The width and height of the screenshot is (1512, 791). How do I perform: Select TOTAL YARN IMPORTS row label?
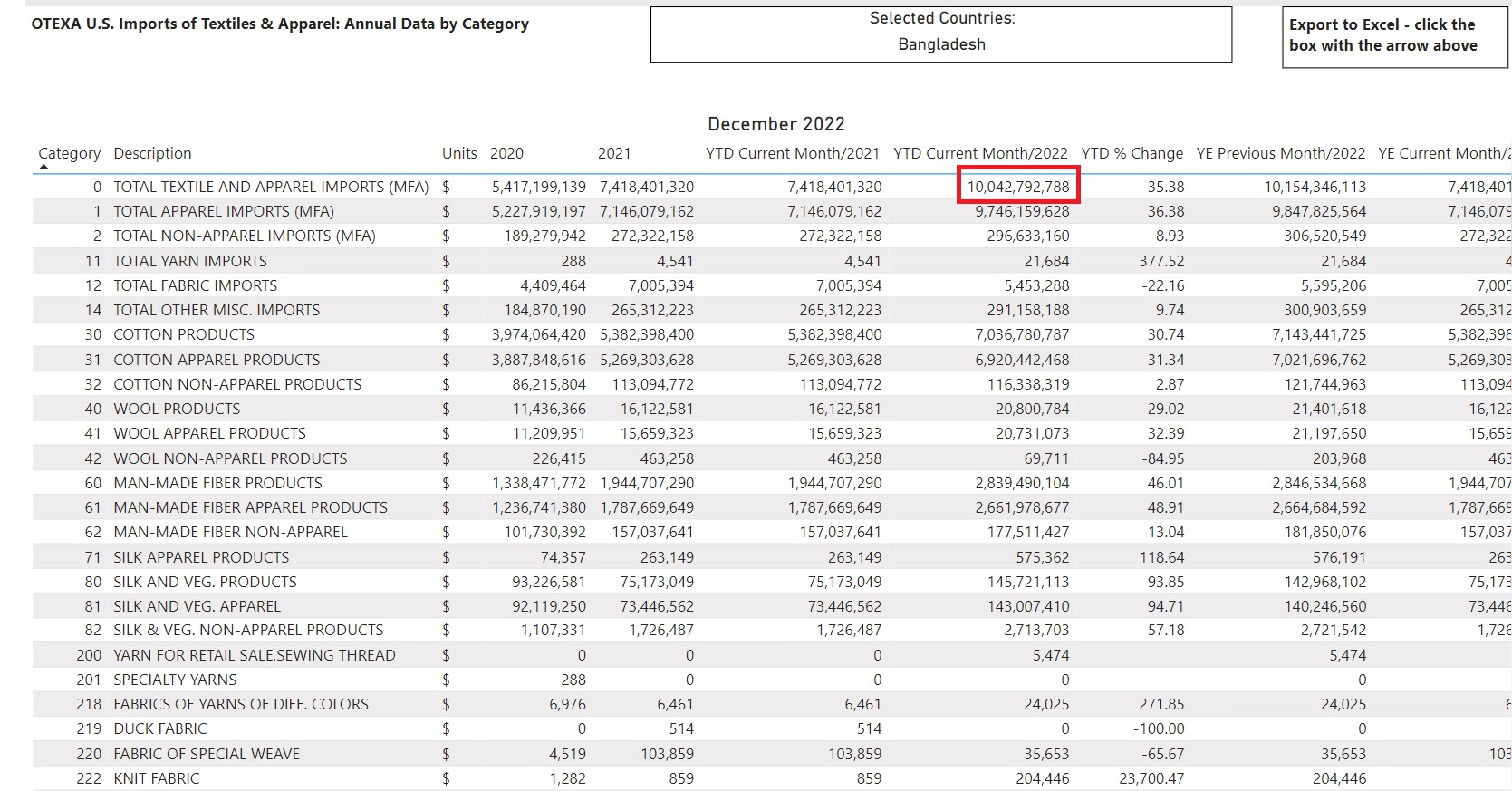[190, 261]
